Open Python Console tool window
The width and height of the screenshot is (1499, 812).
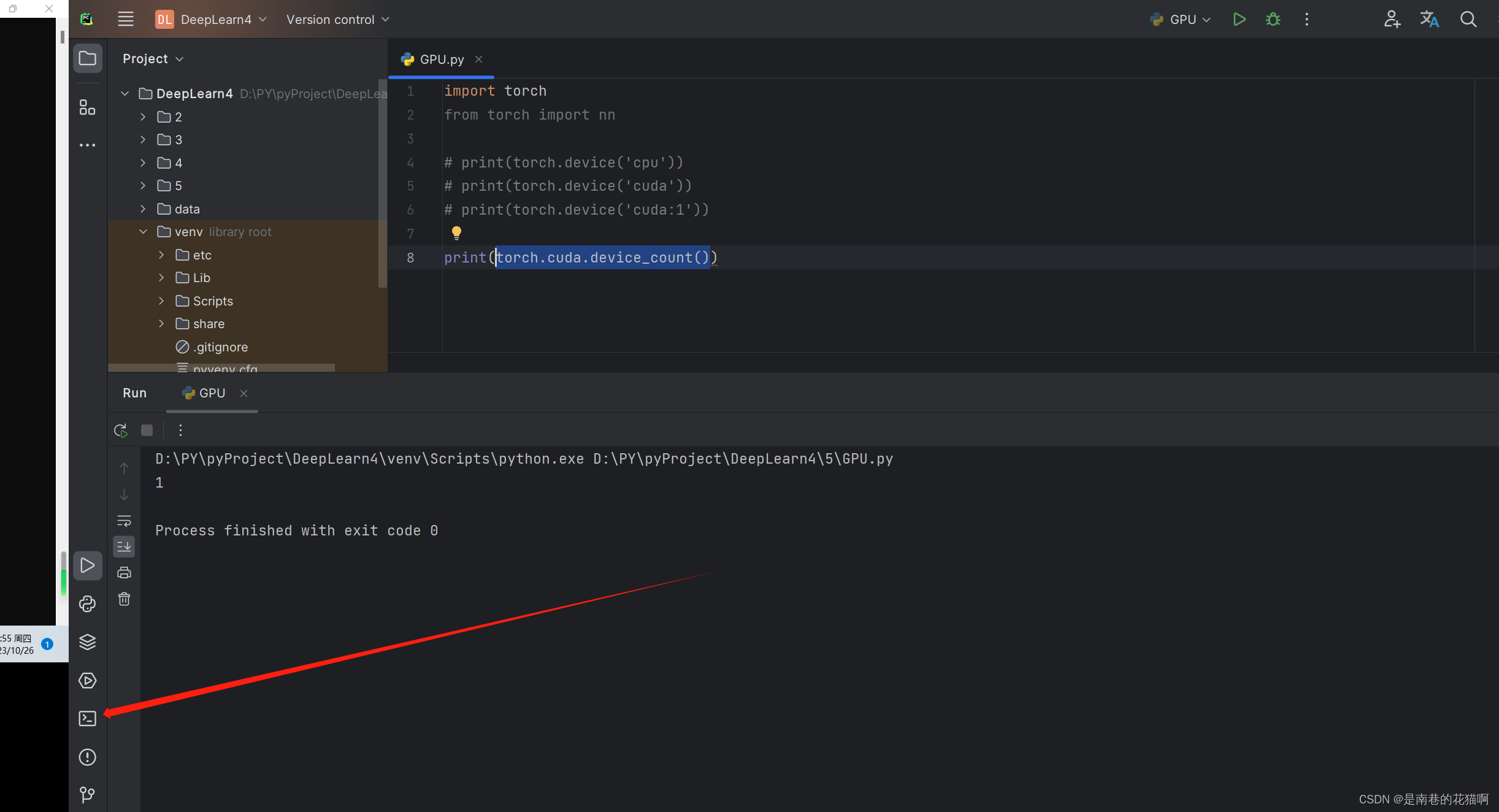[88, 604]
